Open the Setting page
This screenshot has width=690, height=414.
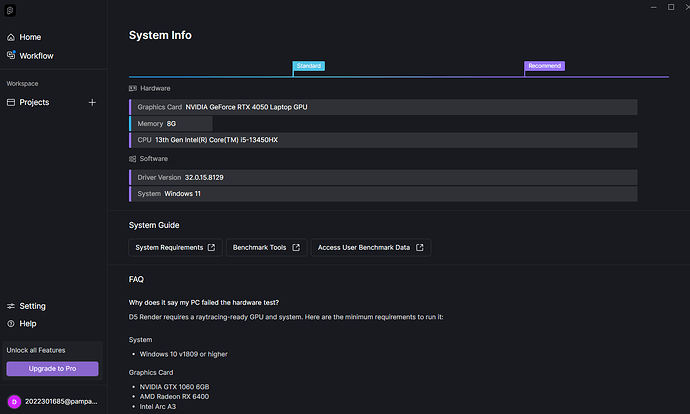coord(32,306)
